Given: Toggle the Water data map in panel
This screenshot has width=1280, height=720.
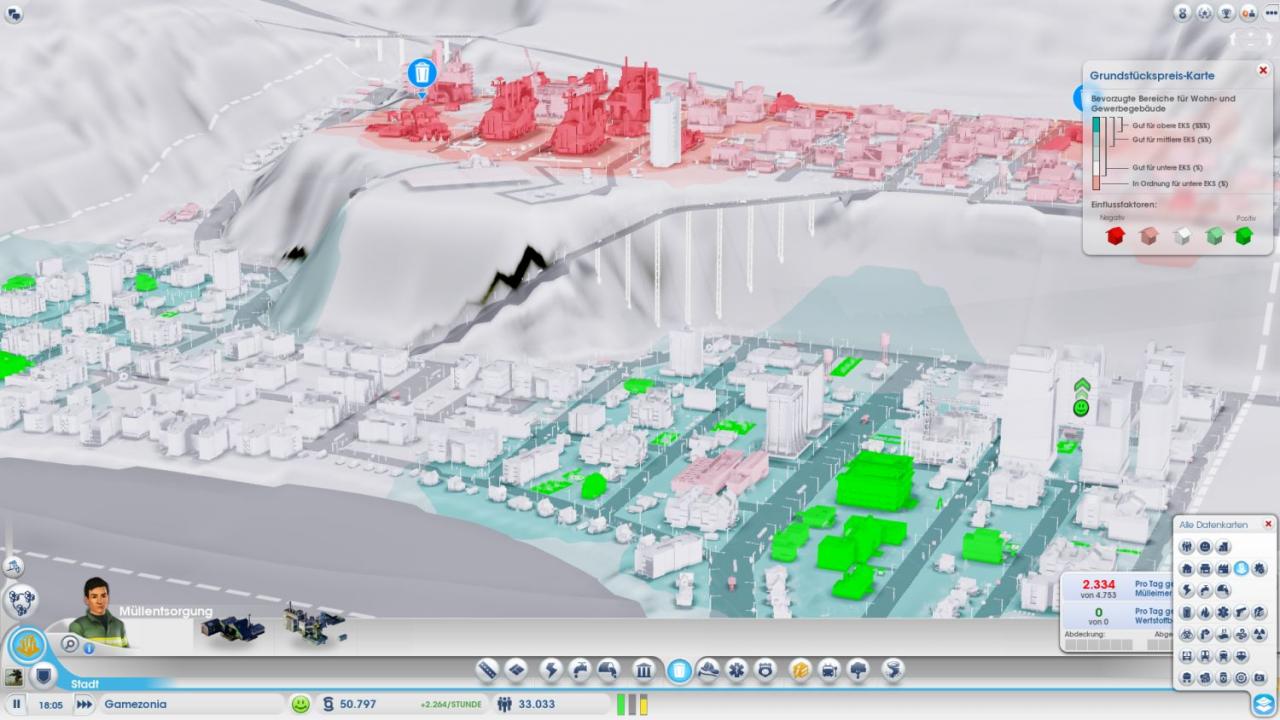Looking at the screenshot, I should click(x=1205, y=589).
